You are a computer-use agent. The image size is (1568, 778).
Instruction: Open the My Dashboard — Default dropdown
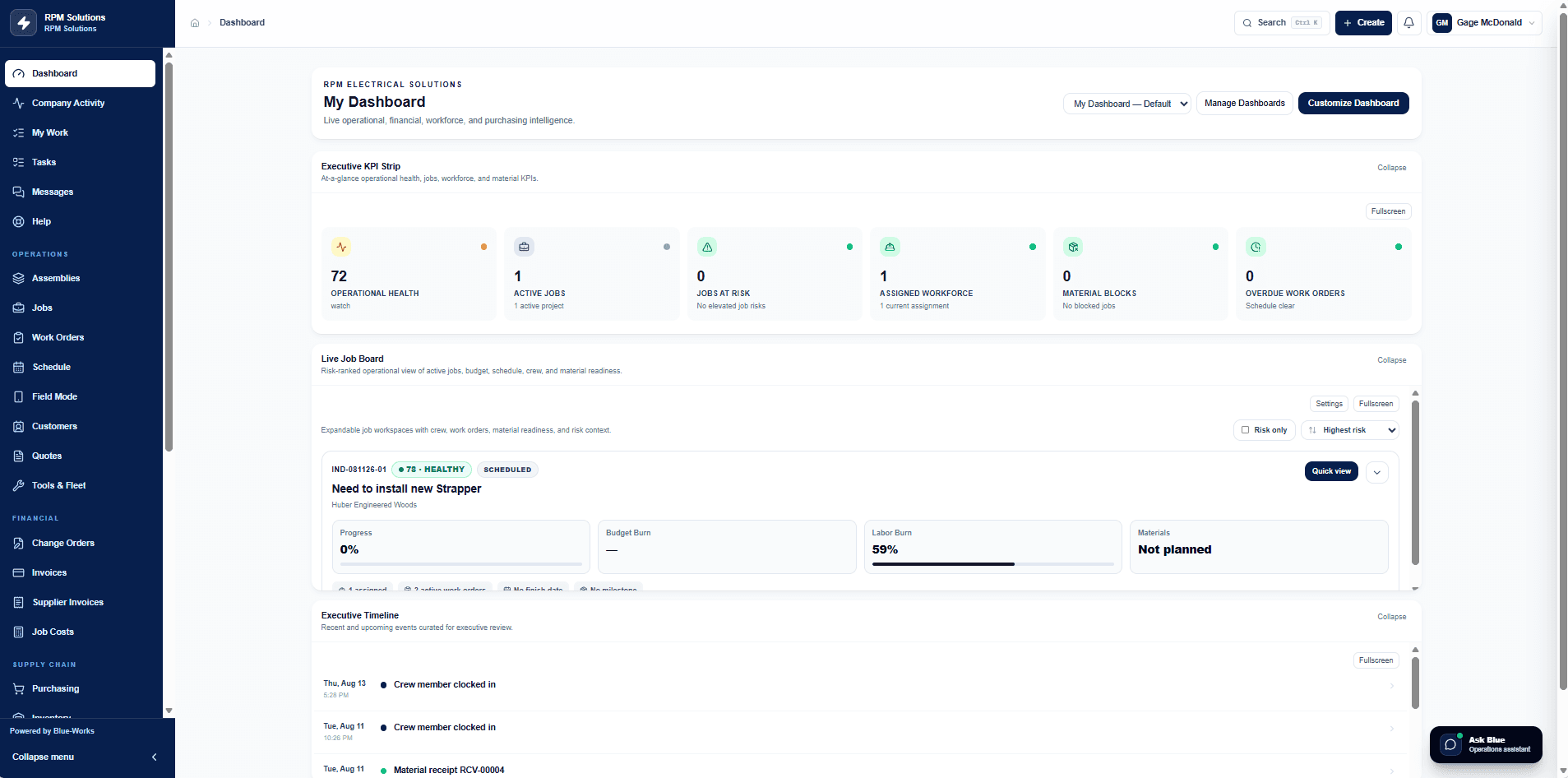(1127, 104)
